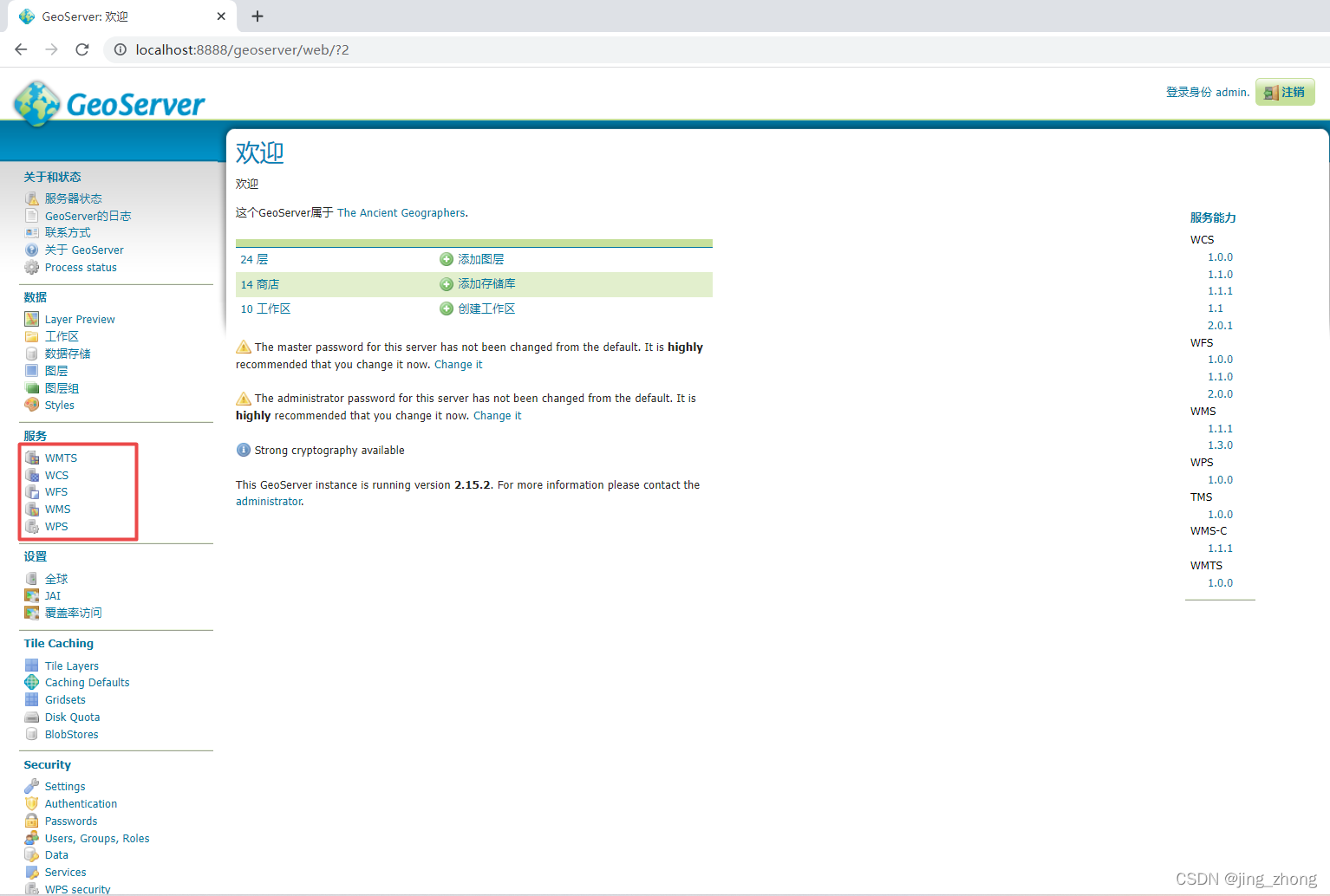Open the Layer Preview menu item
Screen dimensions: 1330x896
[80, 320]
